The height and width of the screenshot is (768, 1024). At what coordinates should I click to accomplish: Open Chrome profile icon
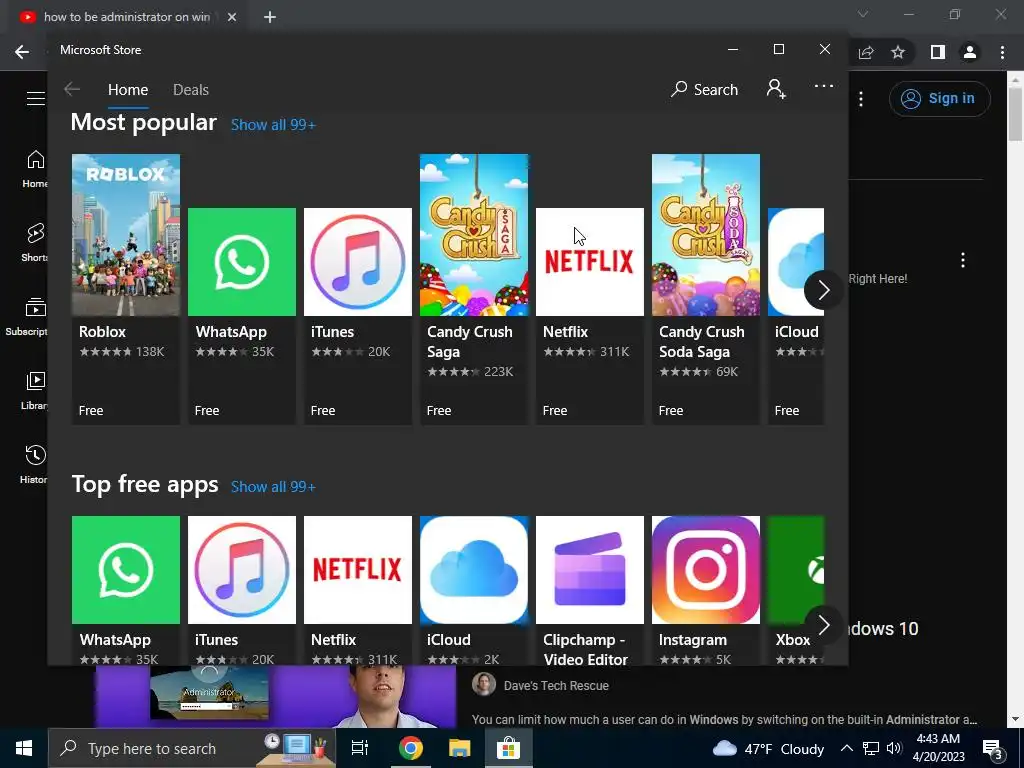[x=970, y=52]
